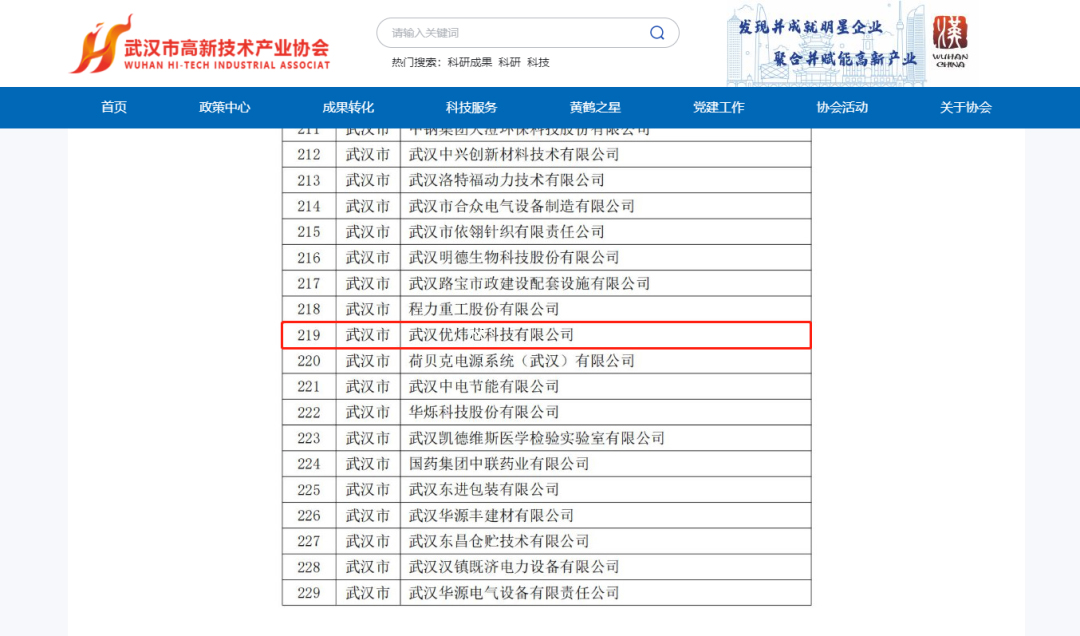Click row number 215 cell

[309, 232]
